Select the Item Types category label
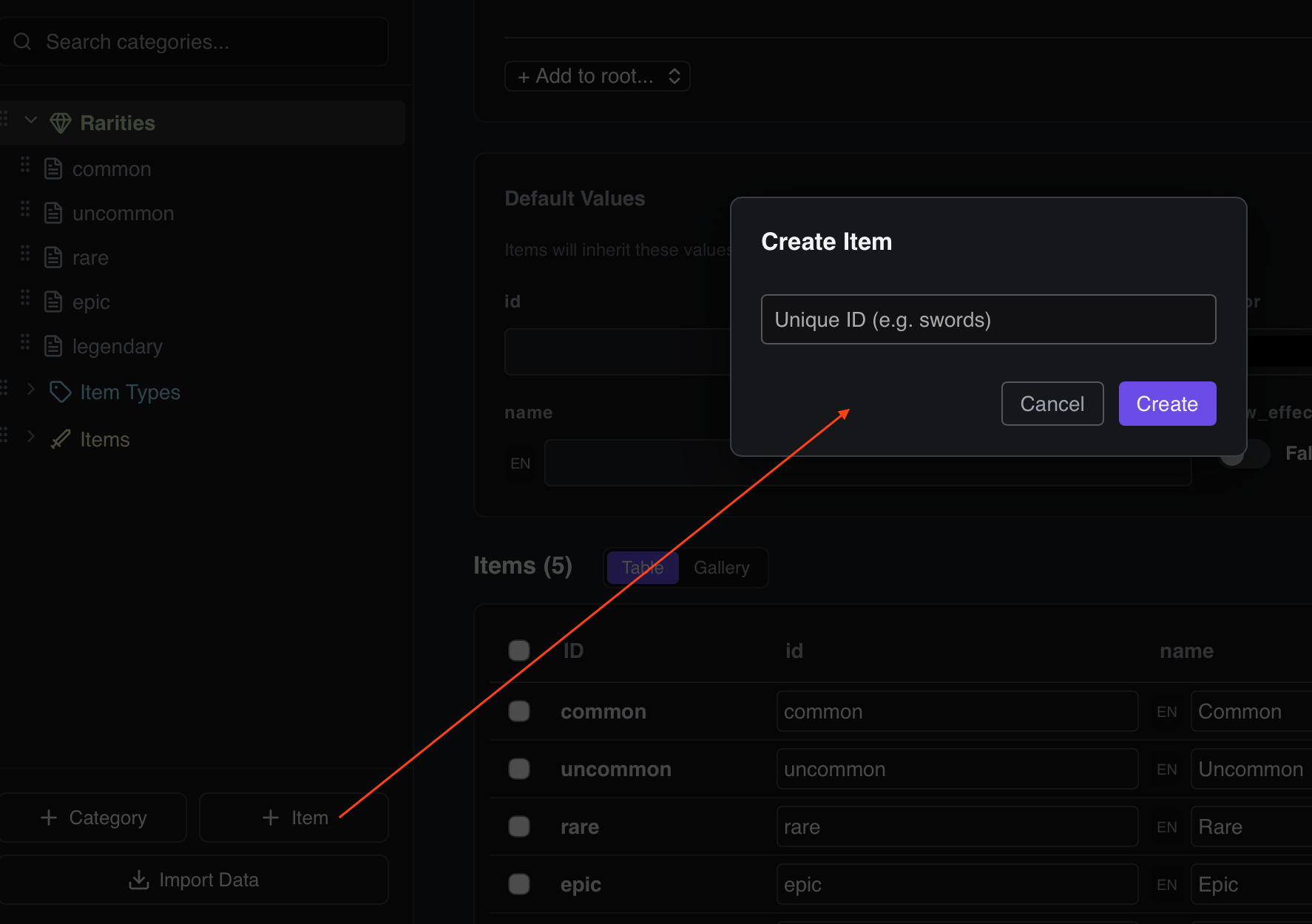Image resolution: width=1312 pixels, height=924 pixels. [x=130, y=392]
